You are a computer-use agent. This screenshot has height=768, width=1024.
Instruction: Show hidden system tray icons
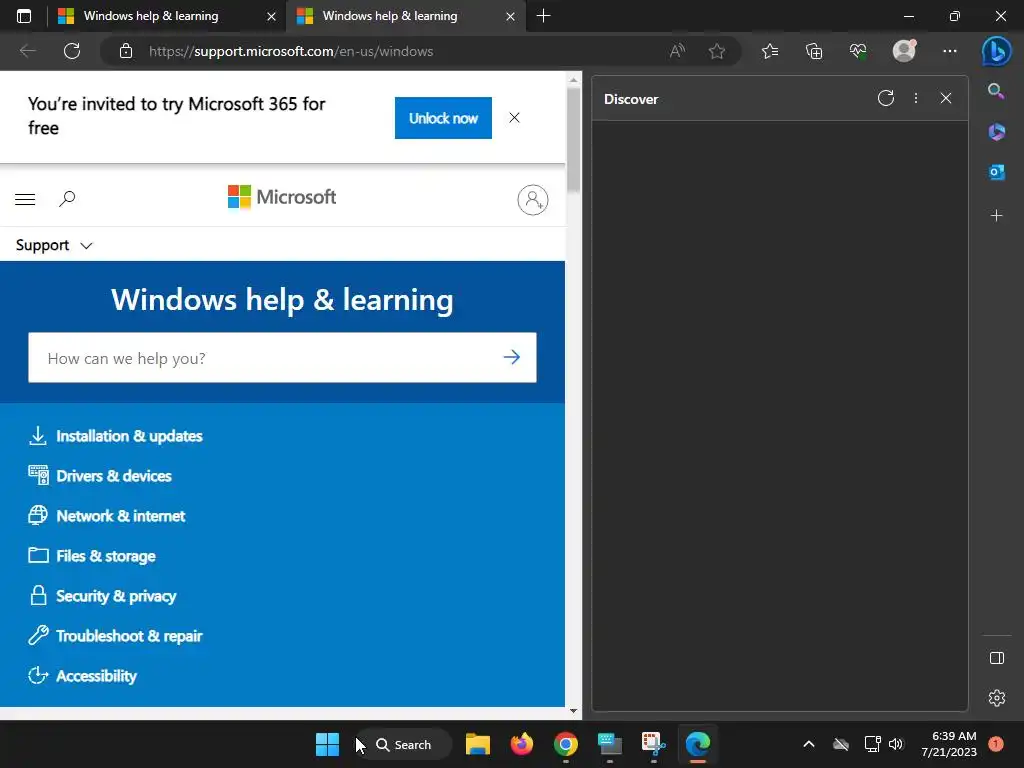[x=808, y=744]
